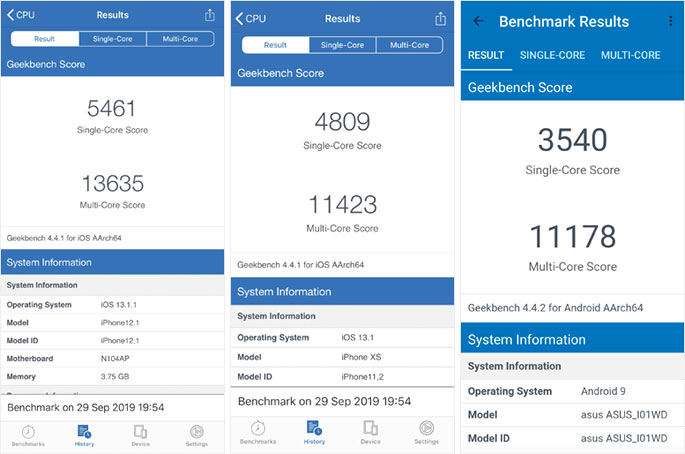Tap the 3.75 GB memory value

click(115, 377)
